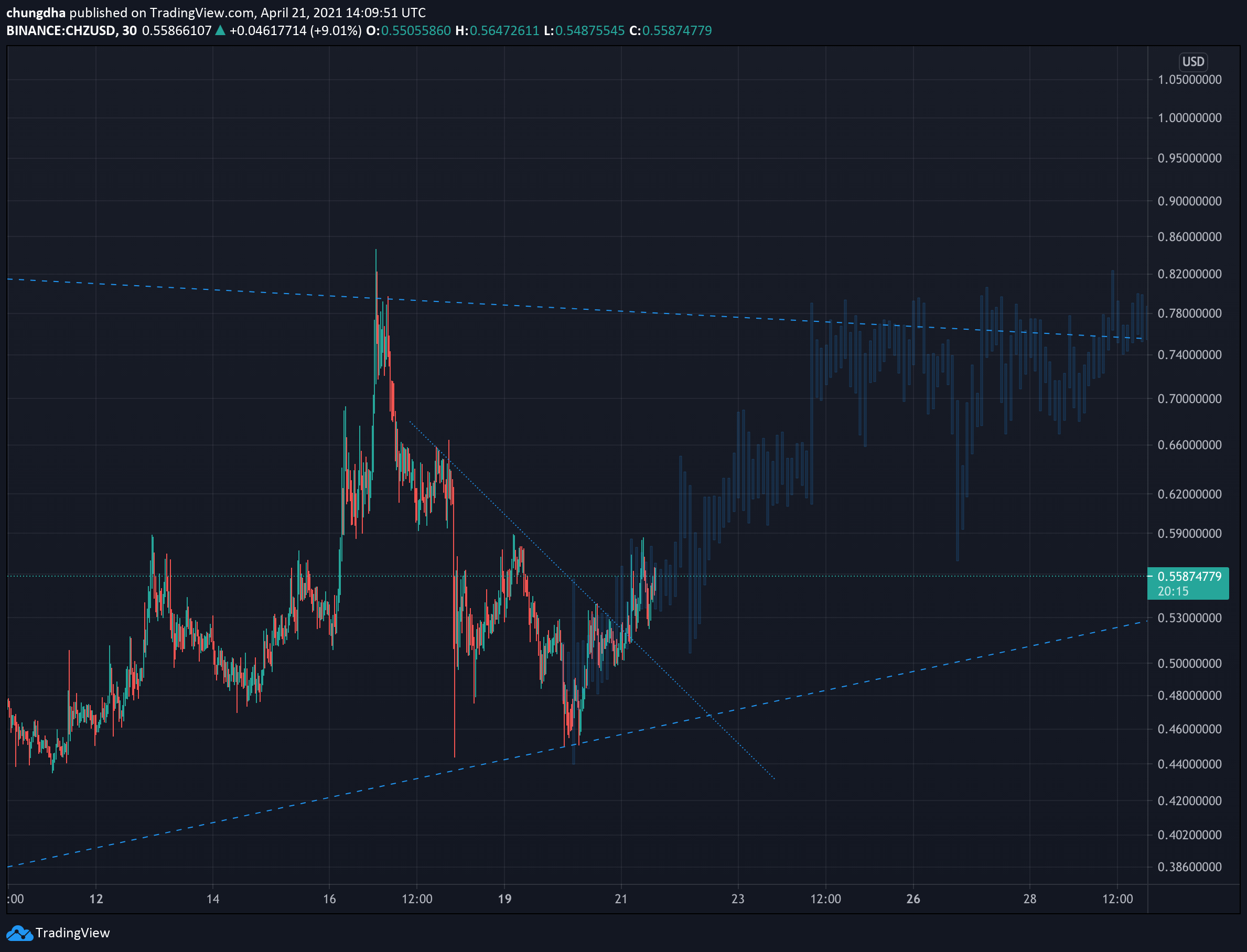This screenshot has width=1247, height=952.
Task: Click the time axis date label 12
Action: [x=96, y=899]
